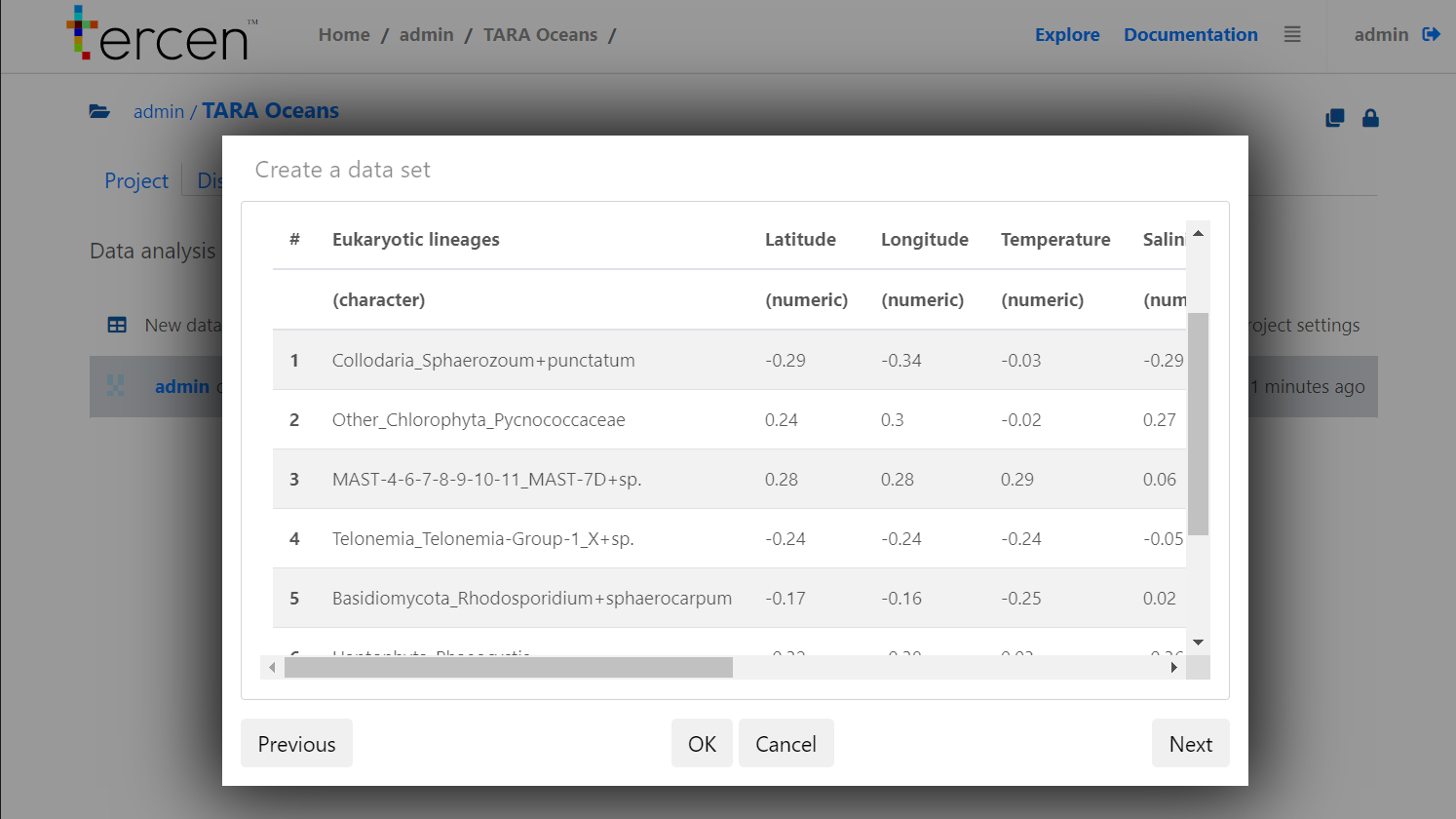Viewport: 1456px width, 819px height.
Task: Click the workflow icon in admin row
Action: 115,386
